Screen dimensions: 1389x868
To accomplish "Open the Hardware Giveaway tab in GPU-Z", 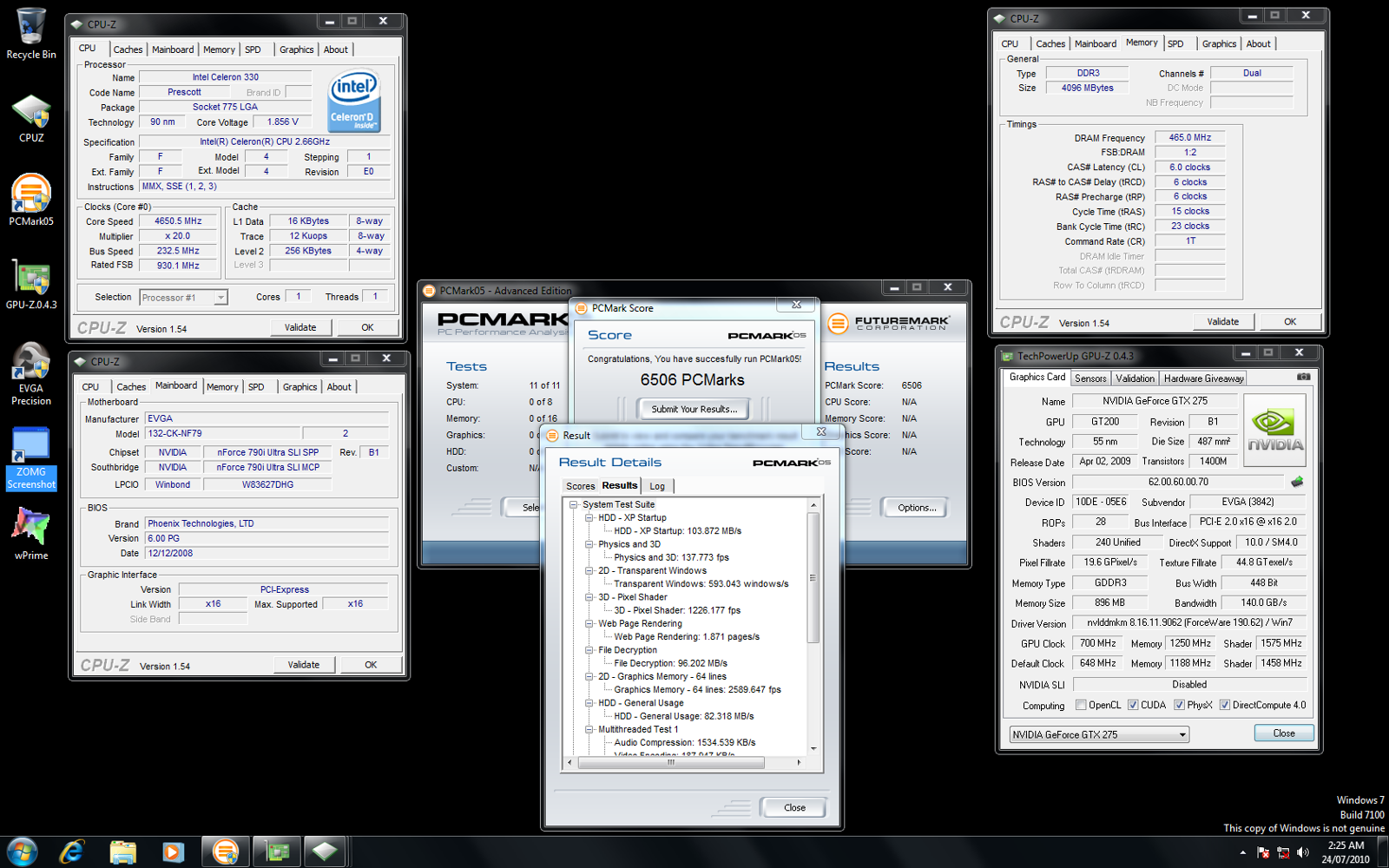I will pyautogui.click(x=1203, y=378).
